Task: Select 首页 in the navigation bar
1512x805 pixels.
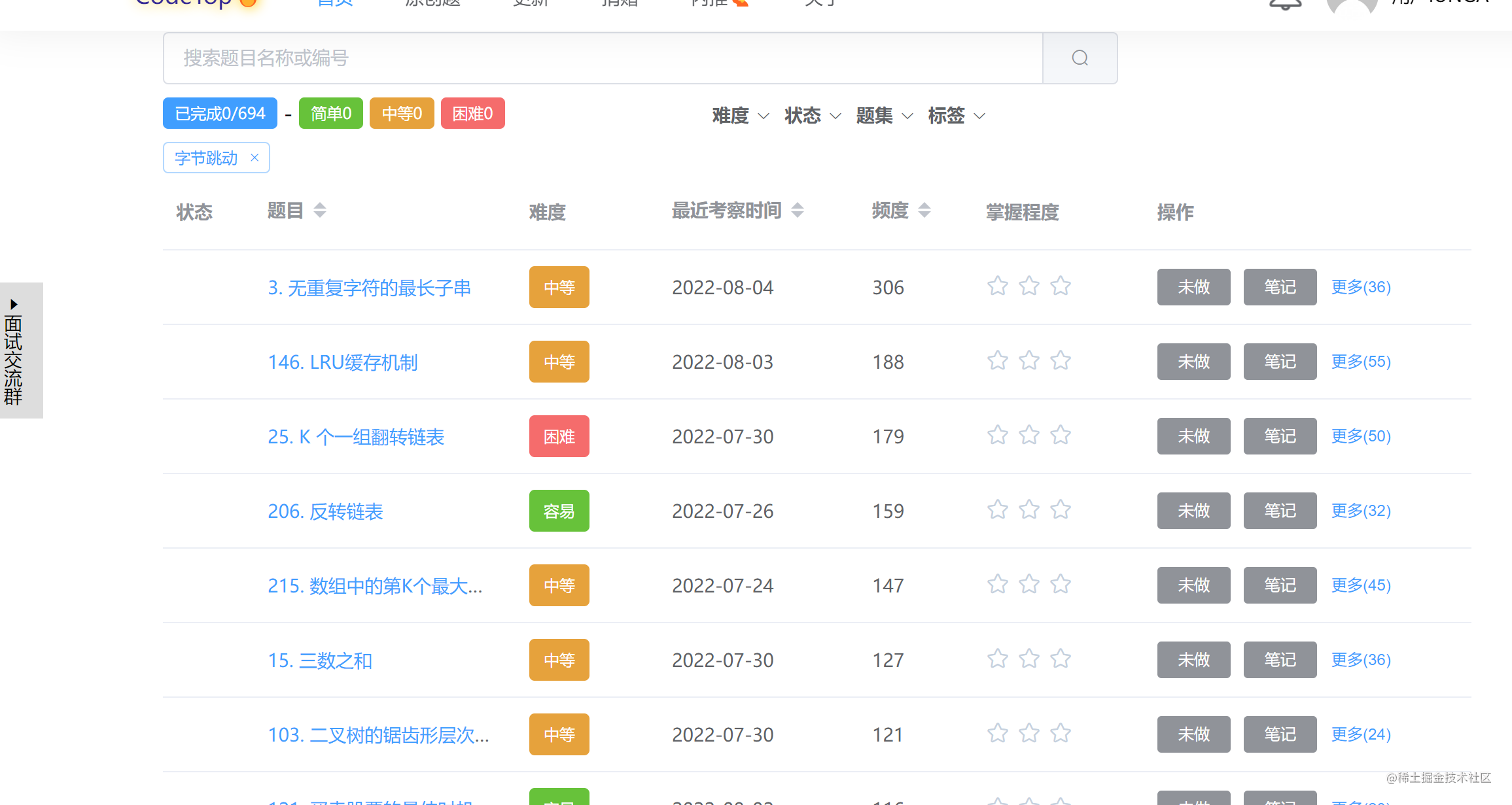Action: 334,3
